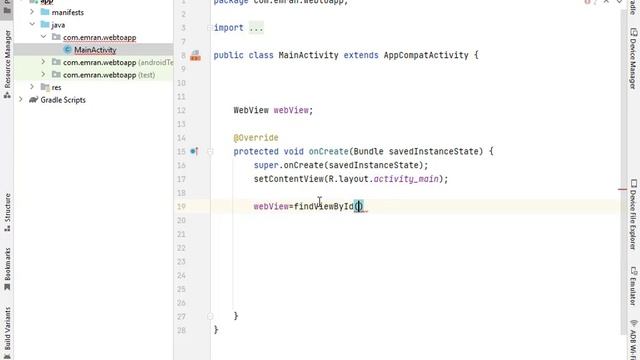Expand the res folder

(x=32, y=87)
